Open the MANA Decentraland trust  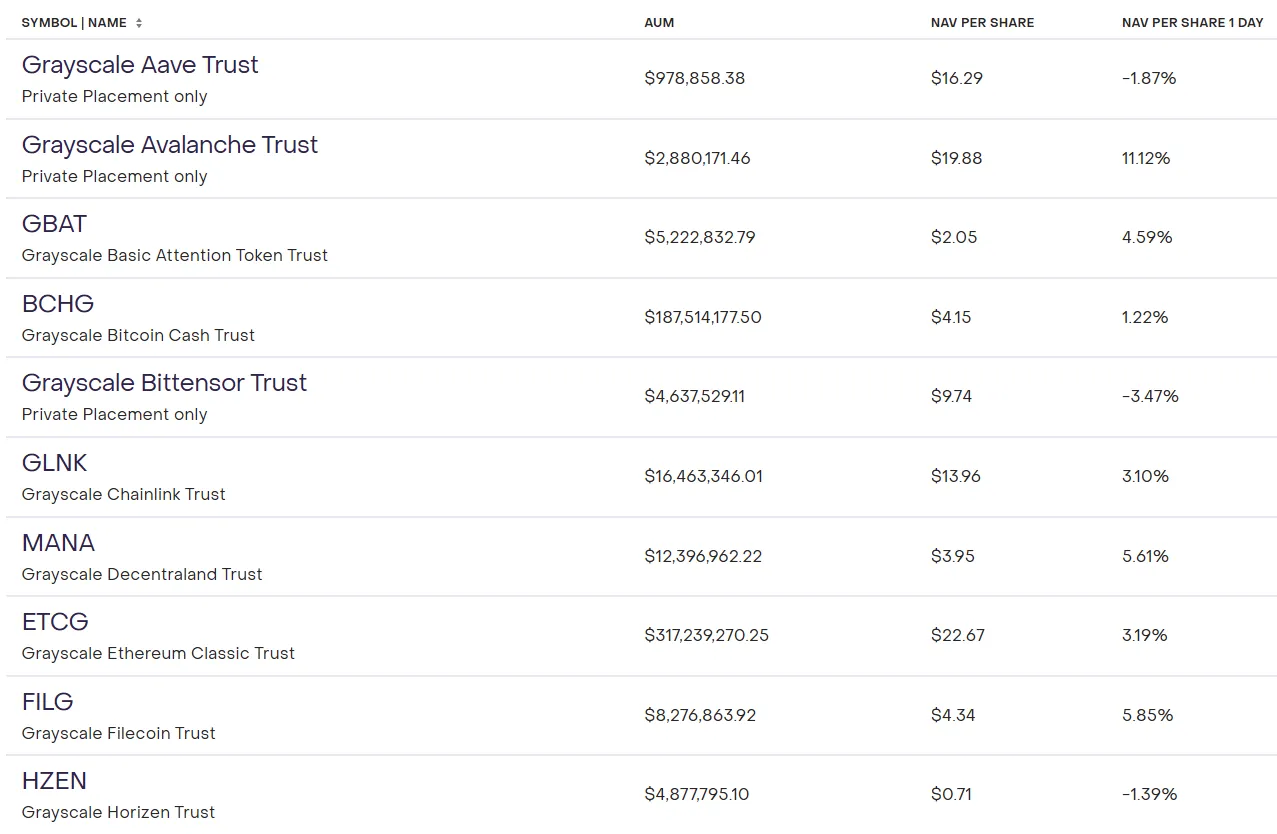pyautogui.click(x=59, y=543)
